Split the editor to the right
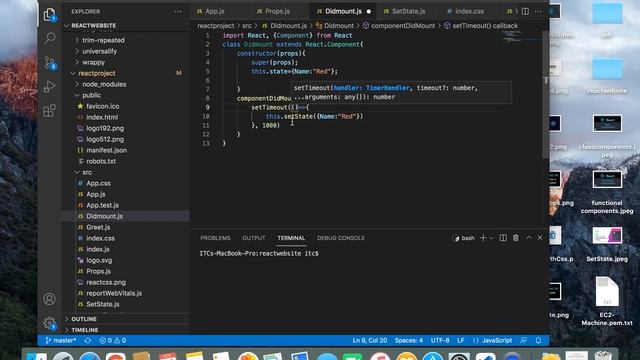This screenshot has height=360, width=640. (x=525, y=11)
